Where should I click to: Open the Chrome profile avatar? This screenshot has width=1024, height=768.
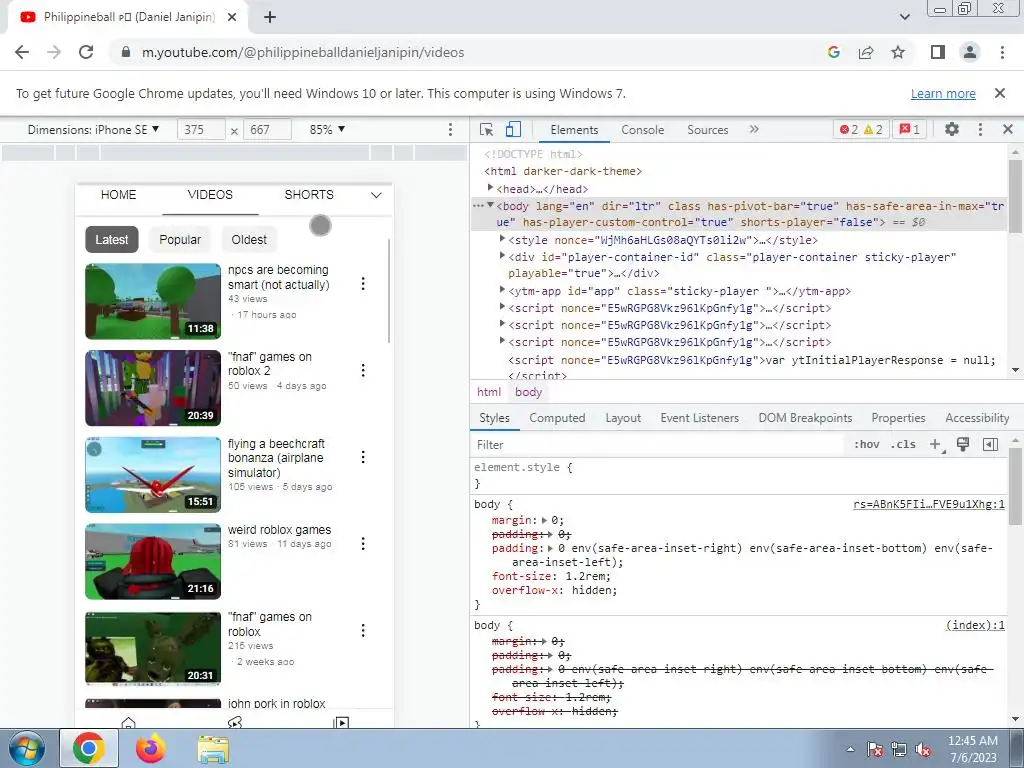tap(970, 52)
